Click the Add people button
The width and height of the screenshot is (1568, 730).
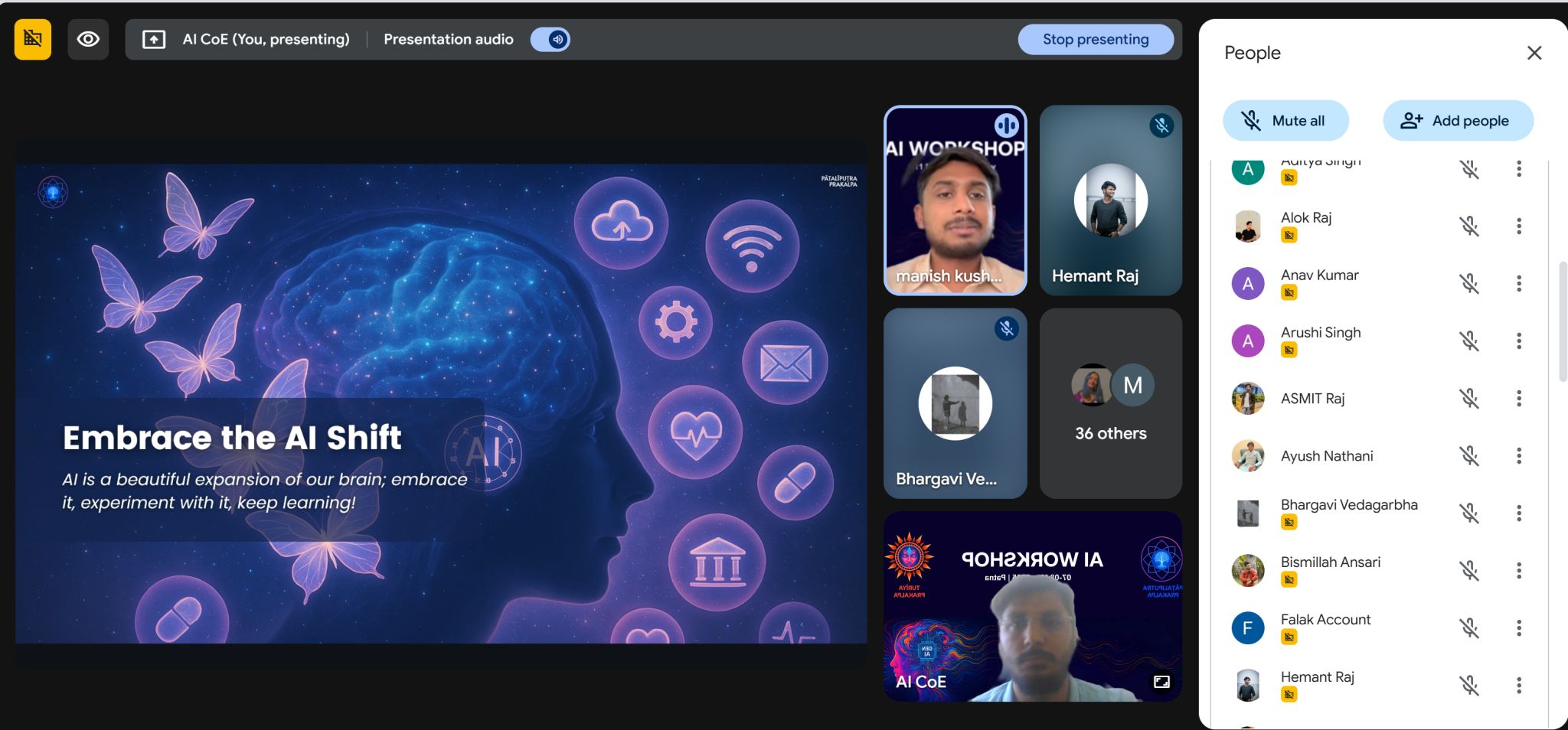1458,120
